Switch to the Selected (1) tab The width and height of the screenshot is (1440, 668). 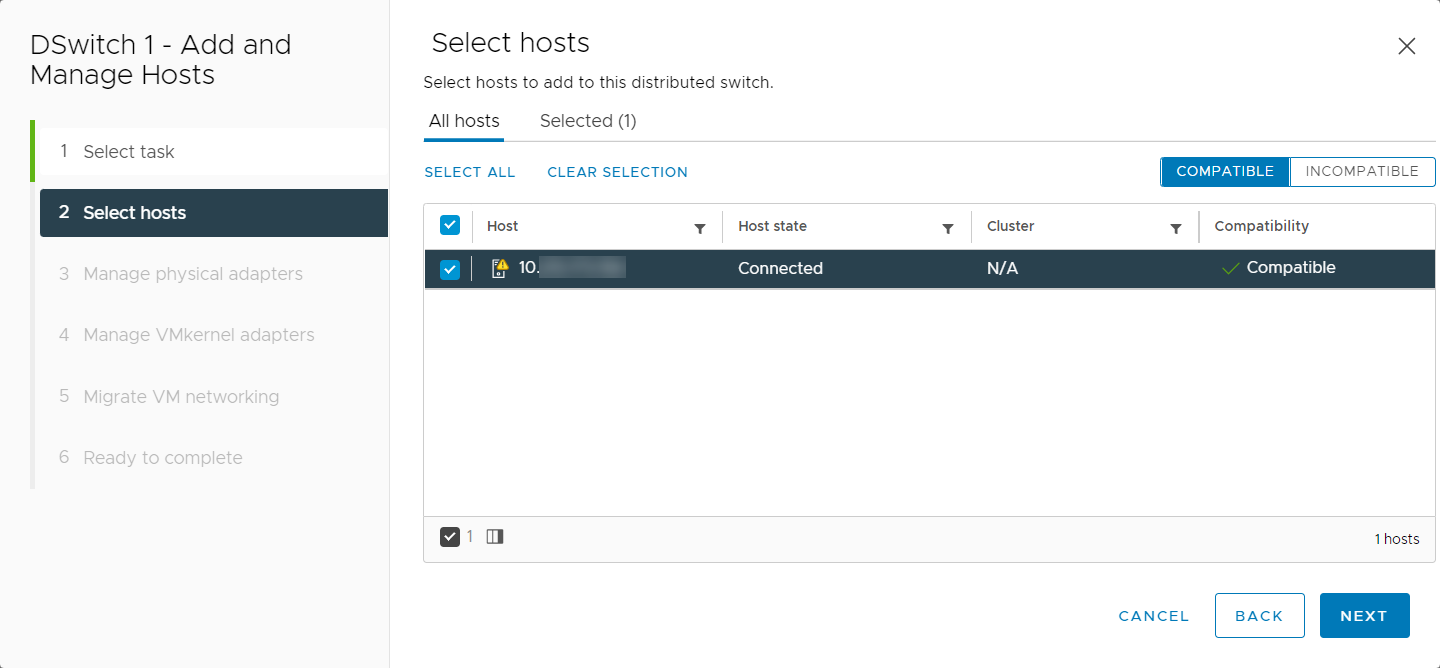pos(588,121)
